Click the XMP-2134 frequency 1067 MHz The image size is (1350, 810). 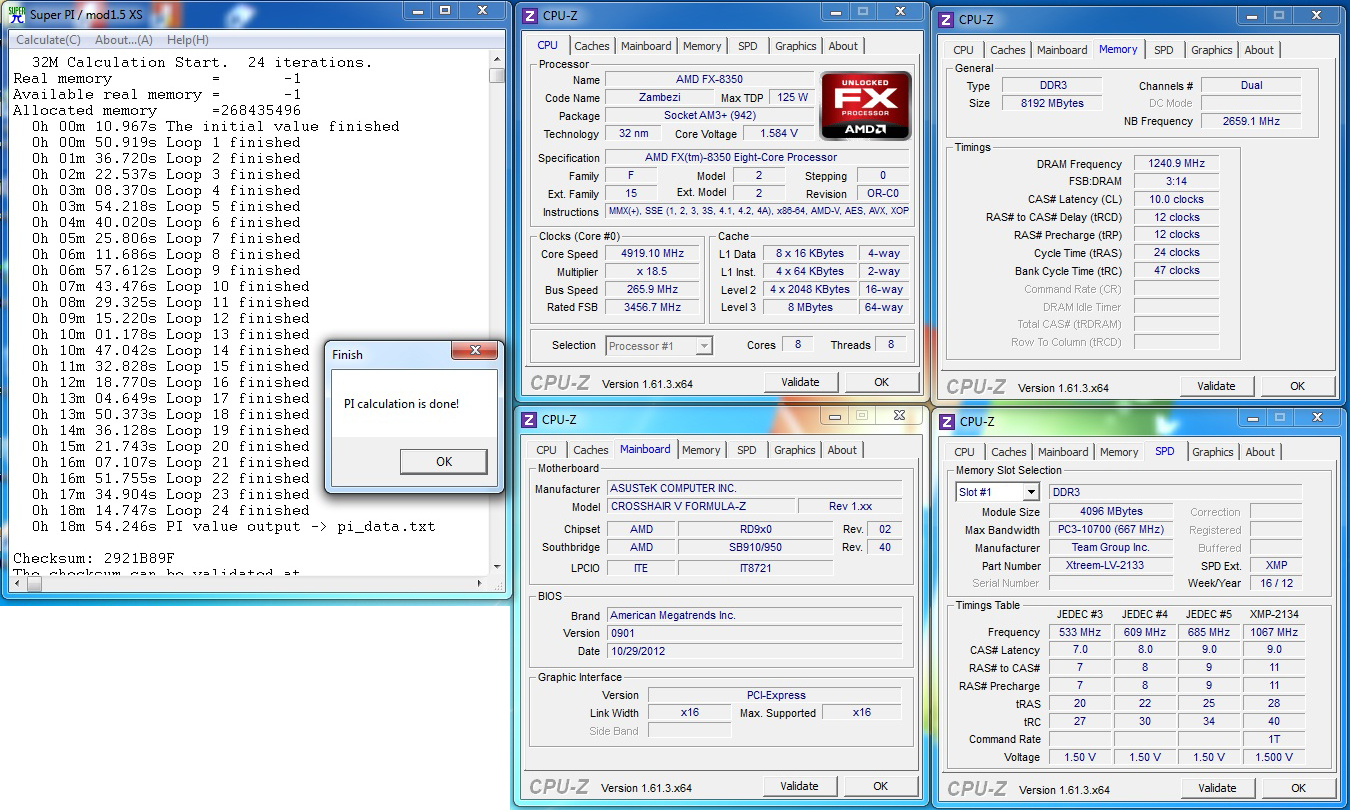pyautogui.click(x=1274, y=632)
